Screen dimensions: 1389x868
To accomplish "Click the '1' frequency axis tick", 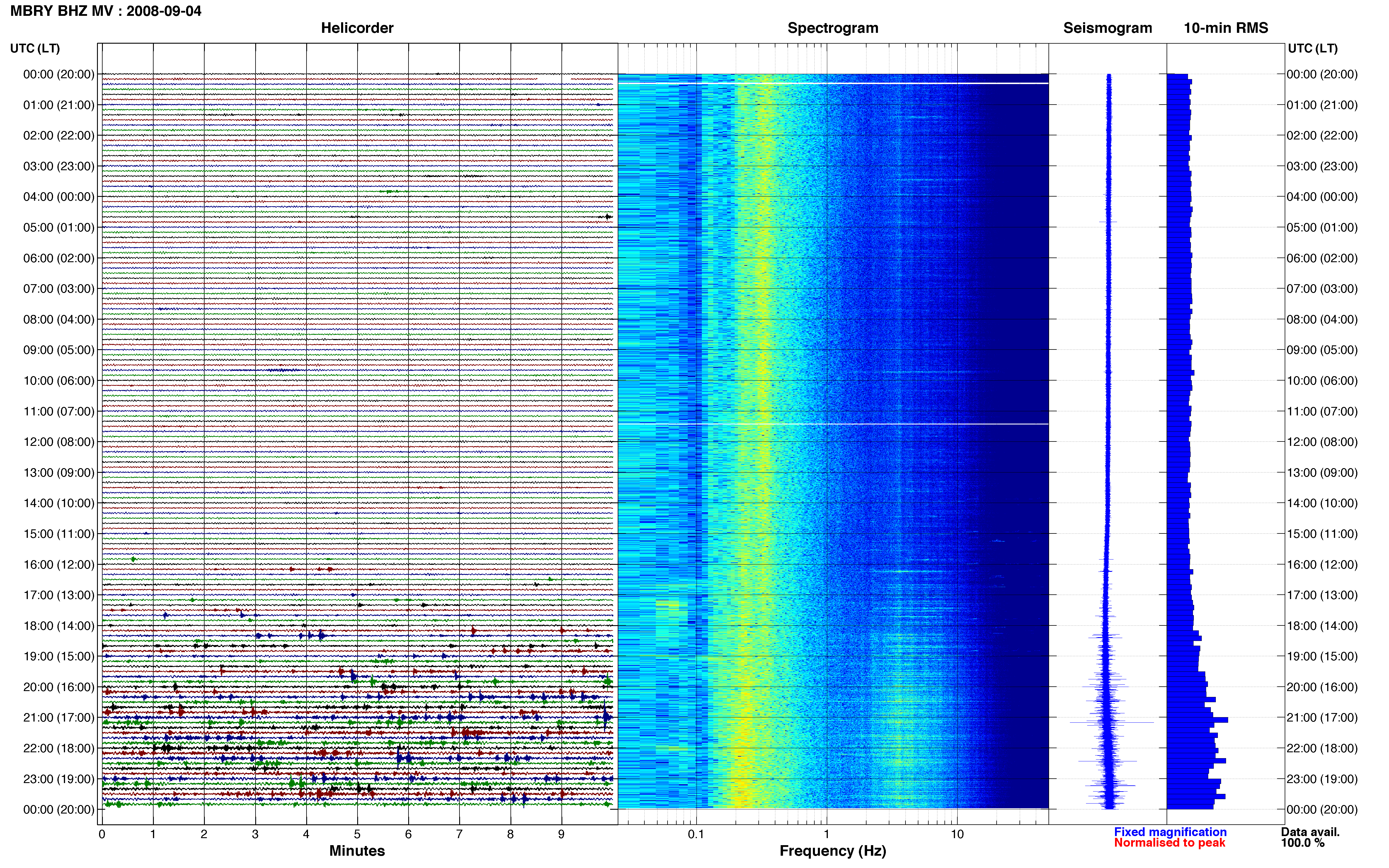I will 827,835.
